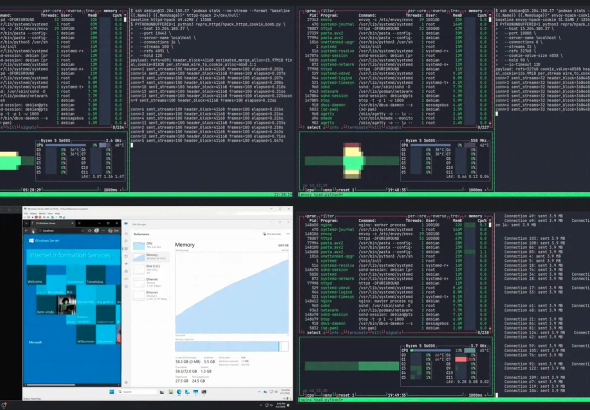Viewport: 590px width, 410px height.
Task: Open the Start menu in the VM taskbar
Action: coord(112,392)
